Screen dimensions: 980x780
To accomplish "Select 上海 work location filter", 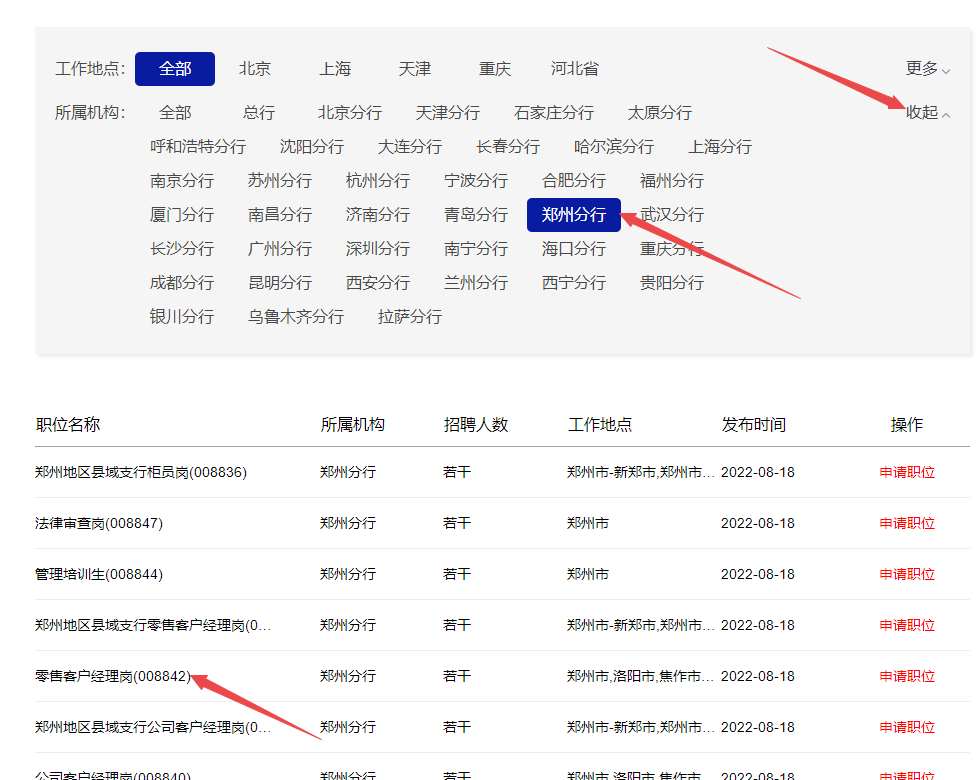I will click(335, 69).
